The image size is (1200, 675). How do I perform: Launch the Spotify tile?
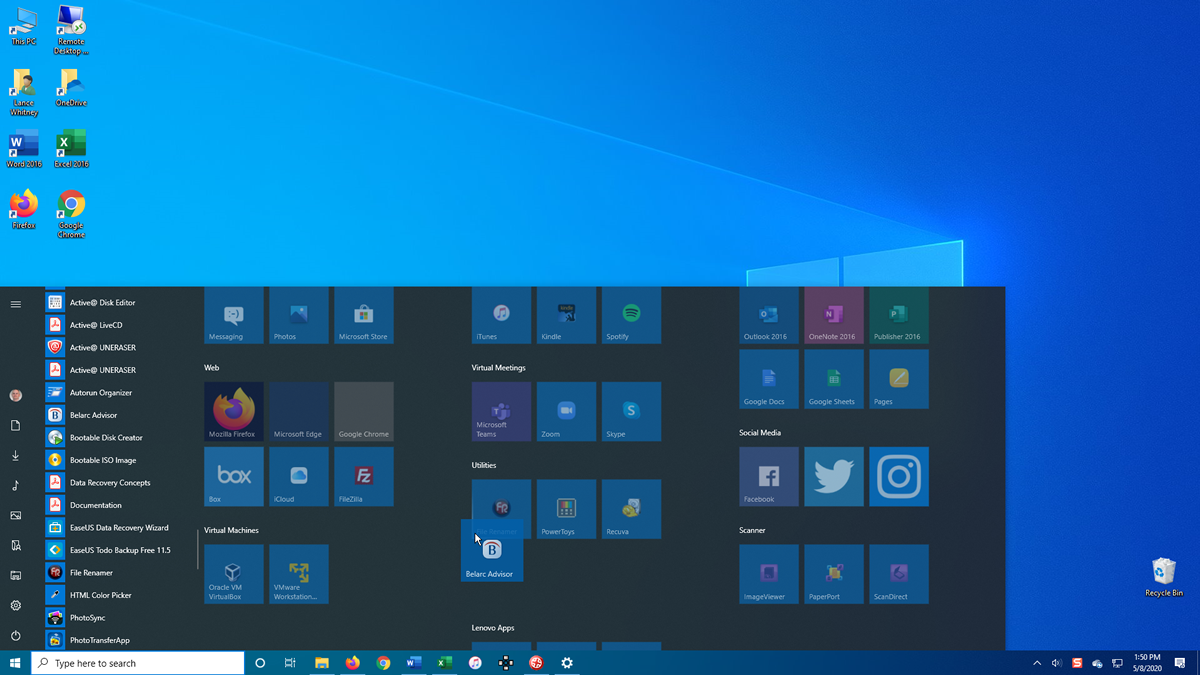[632, 316]
